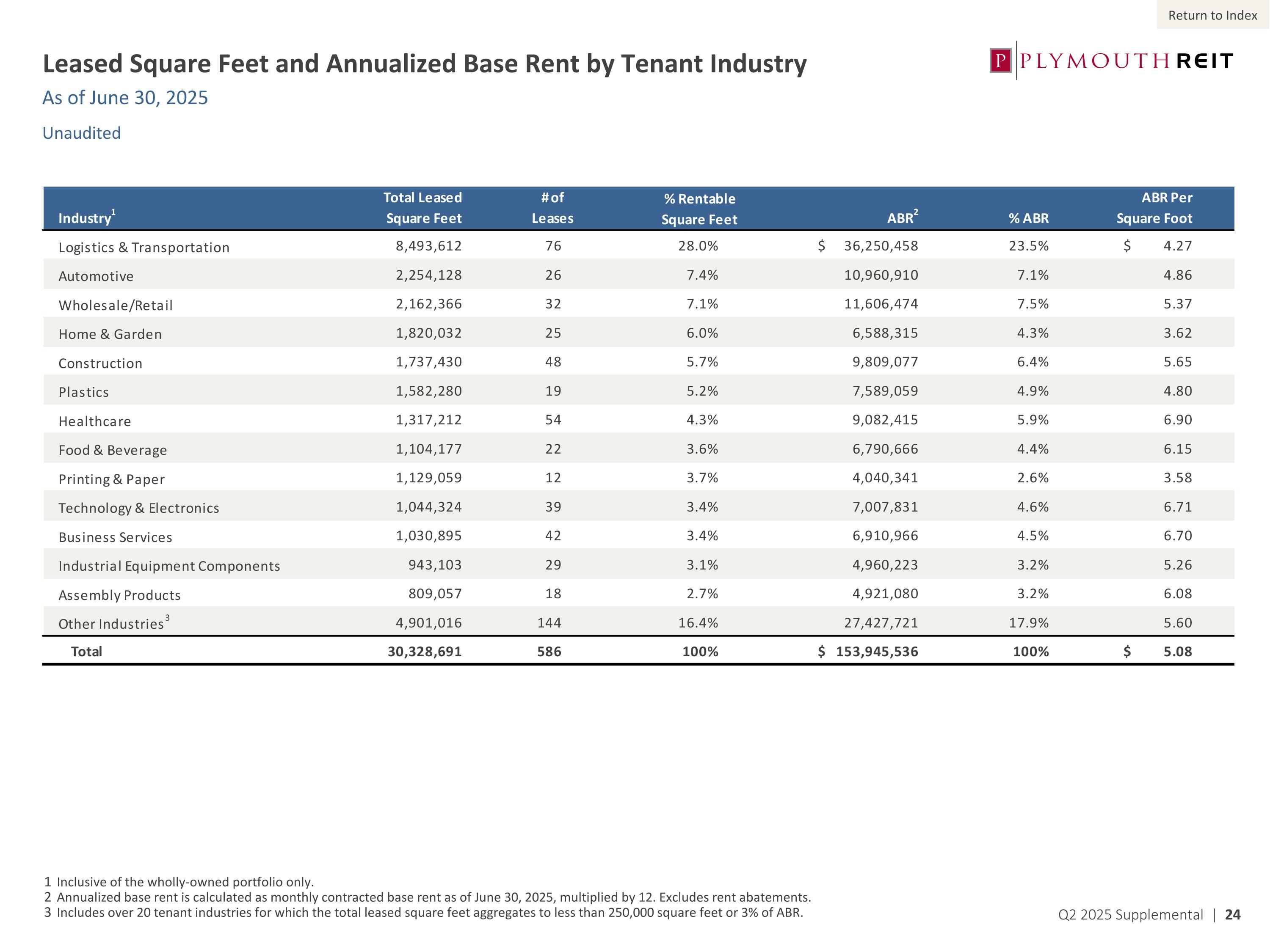Click the Wholesale/Retail row label
Screen dimensions: 1270x952
(116, 305)
